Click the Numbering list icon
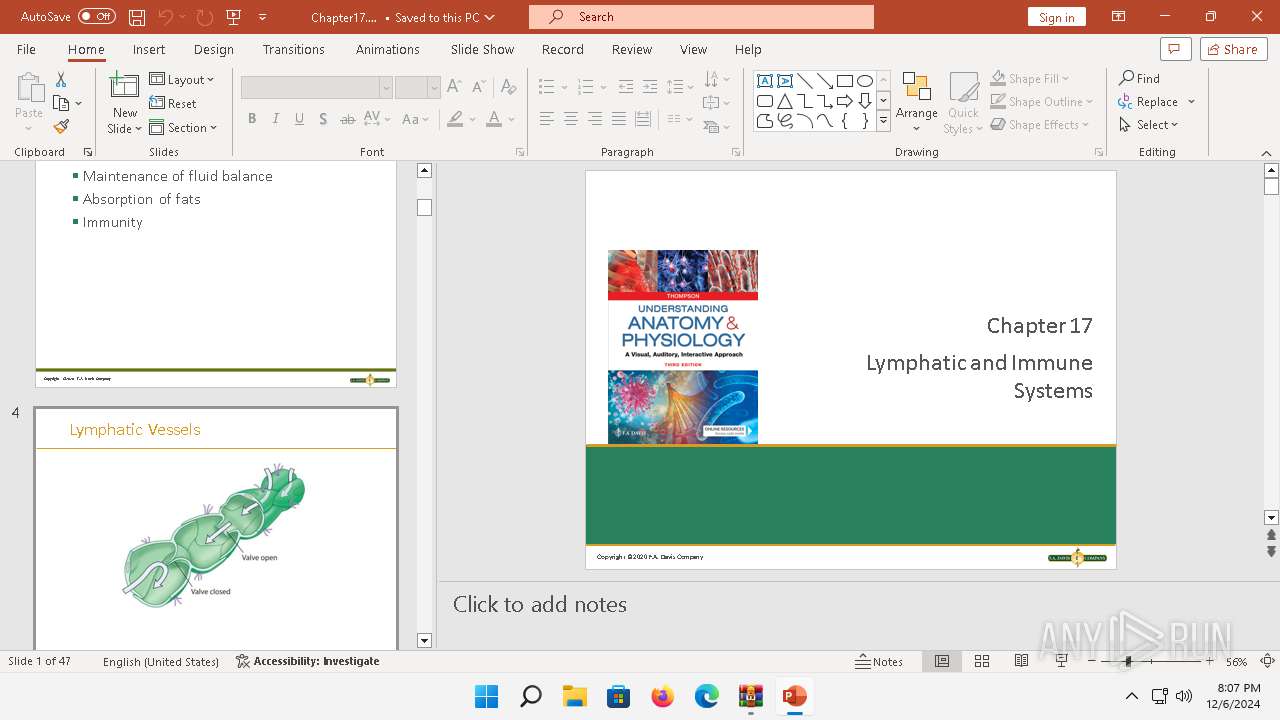The height and width of the screenshot is (720, 1280). click(x=586, y=87)
